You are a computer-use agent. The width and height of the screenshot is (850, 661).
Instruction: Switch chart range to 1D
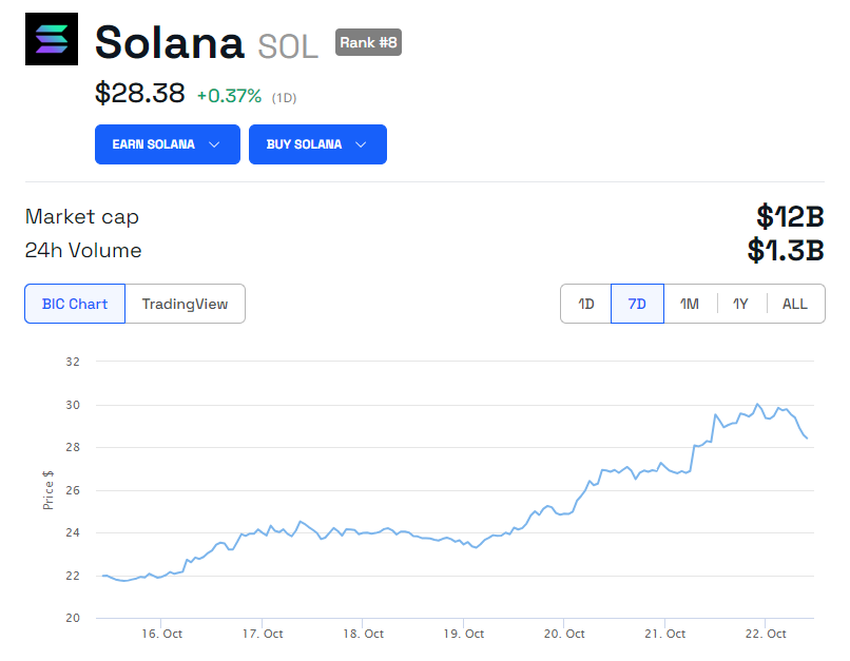tap(586, 303)
